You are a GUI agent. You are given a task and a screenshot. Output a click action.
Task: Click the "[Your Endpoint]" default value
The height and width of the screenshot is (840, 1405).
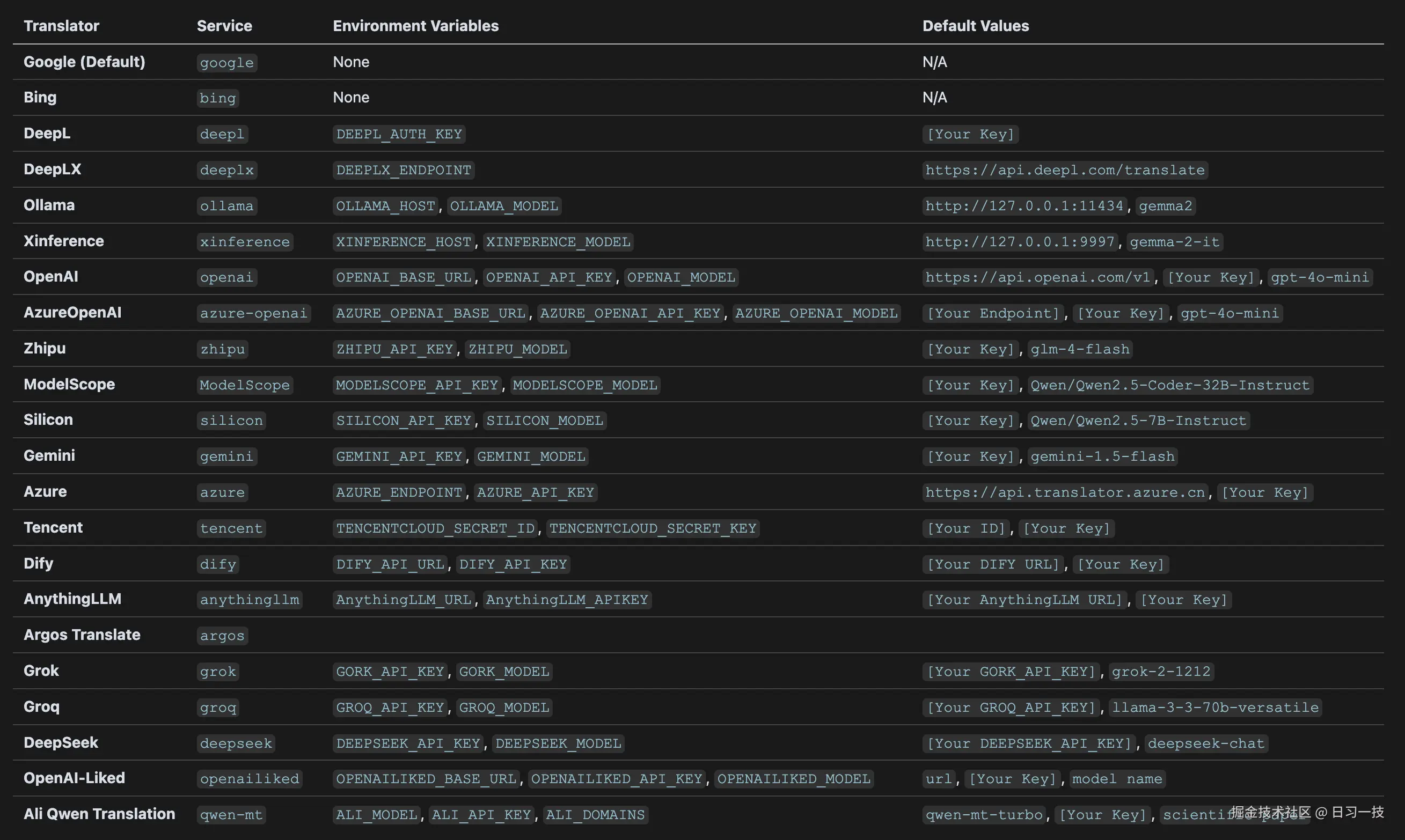coord(993,314)
